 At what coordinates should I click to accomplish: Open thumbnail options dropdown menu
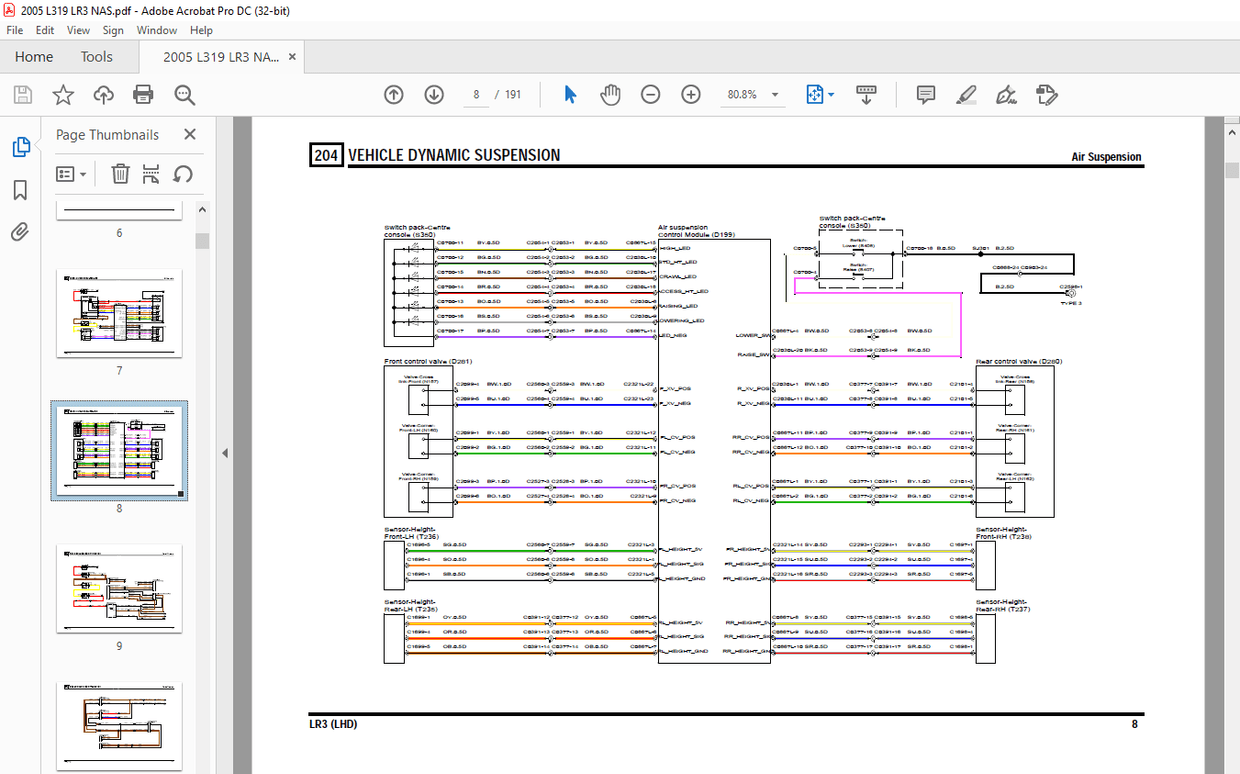[x=71, y=174]
